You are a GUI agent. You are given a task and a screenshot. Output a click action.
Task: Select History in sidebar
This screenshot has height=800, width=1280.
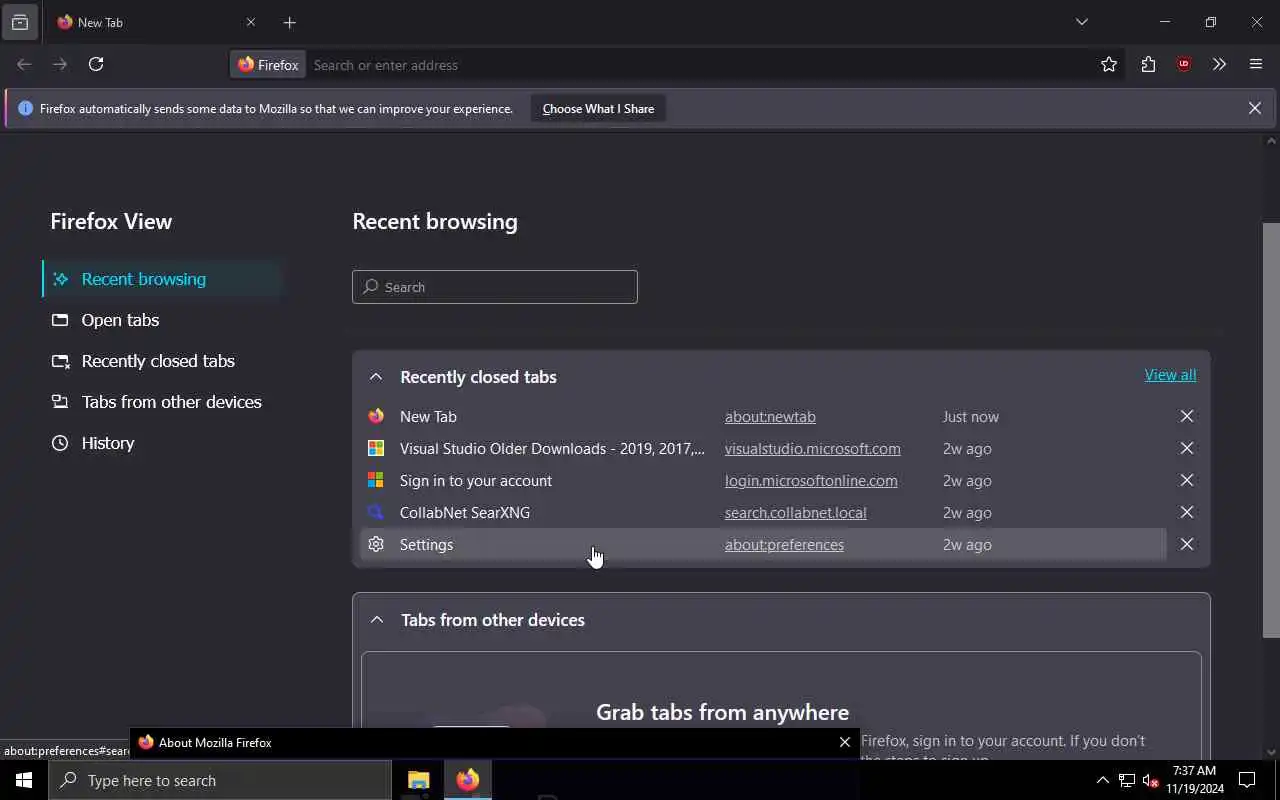163,443
